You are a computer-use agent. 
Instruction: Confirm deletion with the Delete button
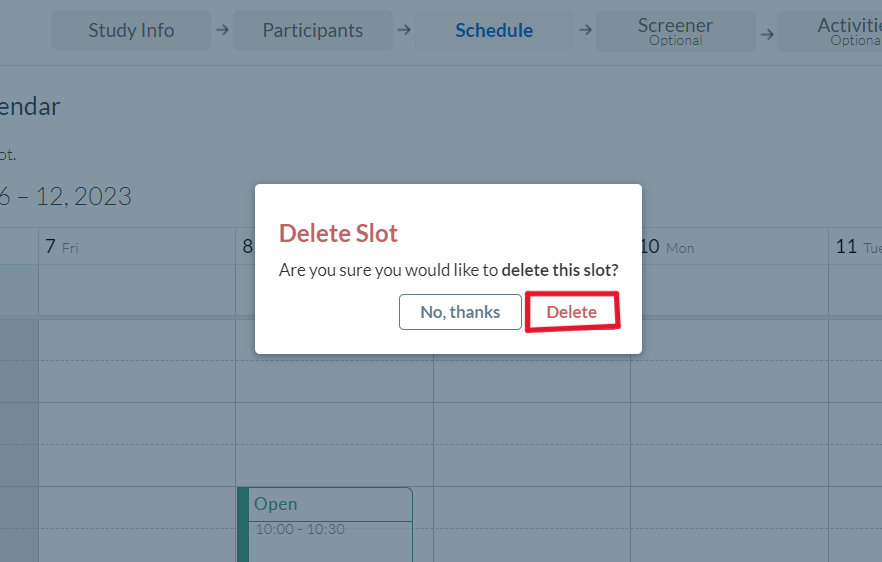(x=572, y=312)
